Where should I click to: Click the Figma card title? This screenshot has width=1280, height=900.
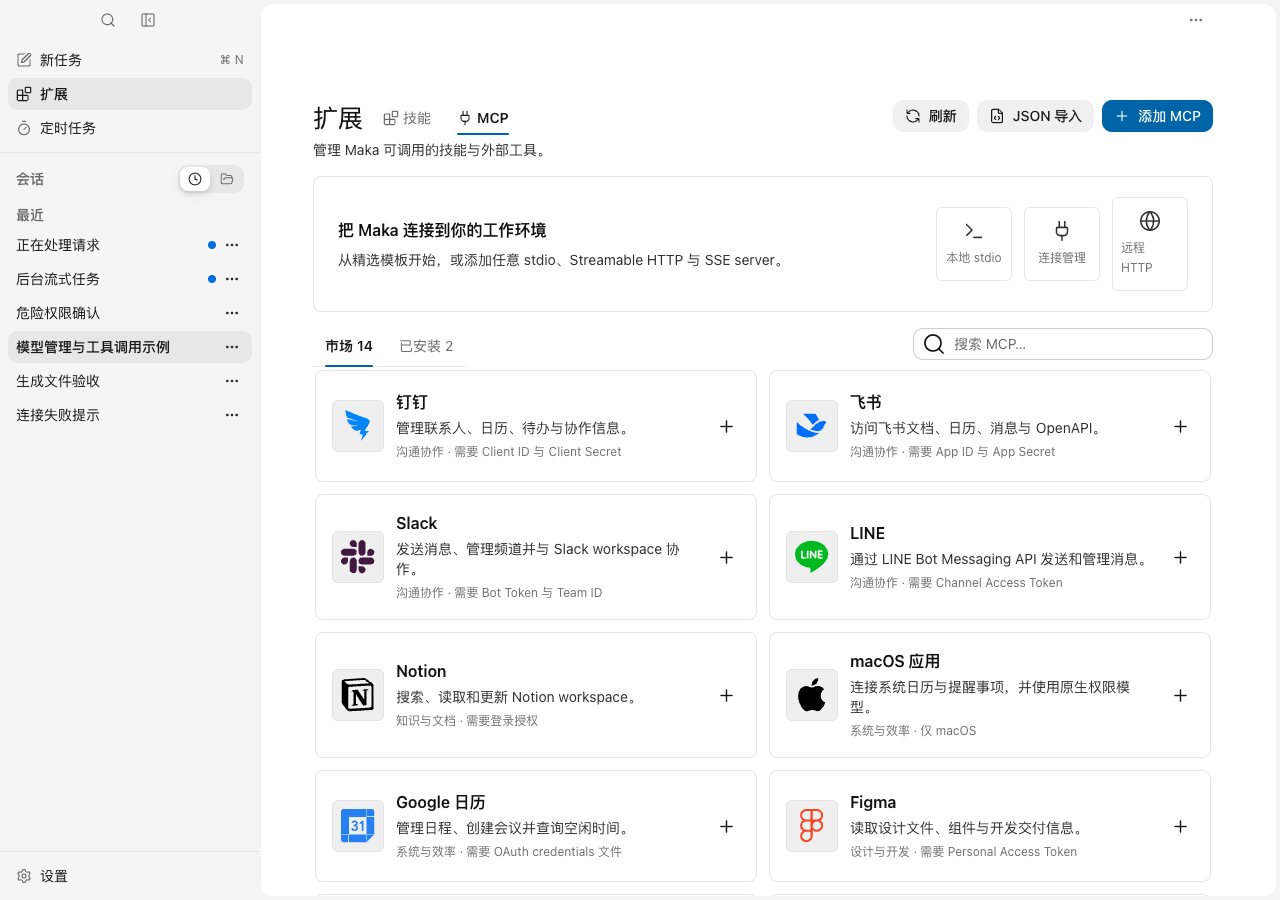[873, 802]
